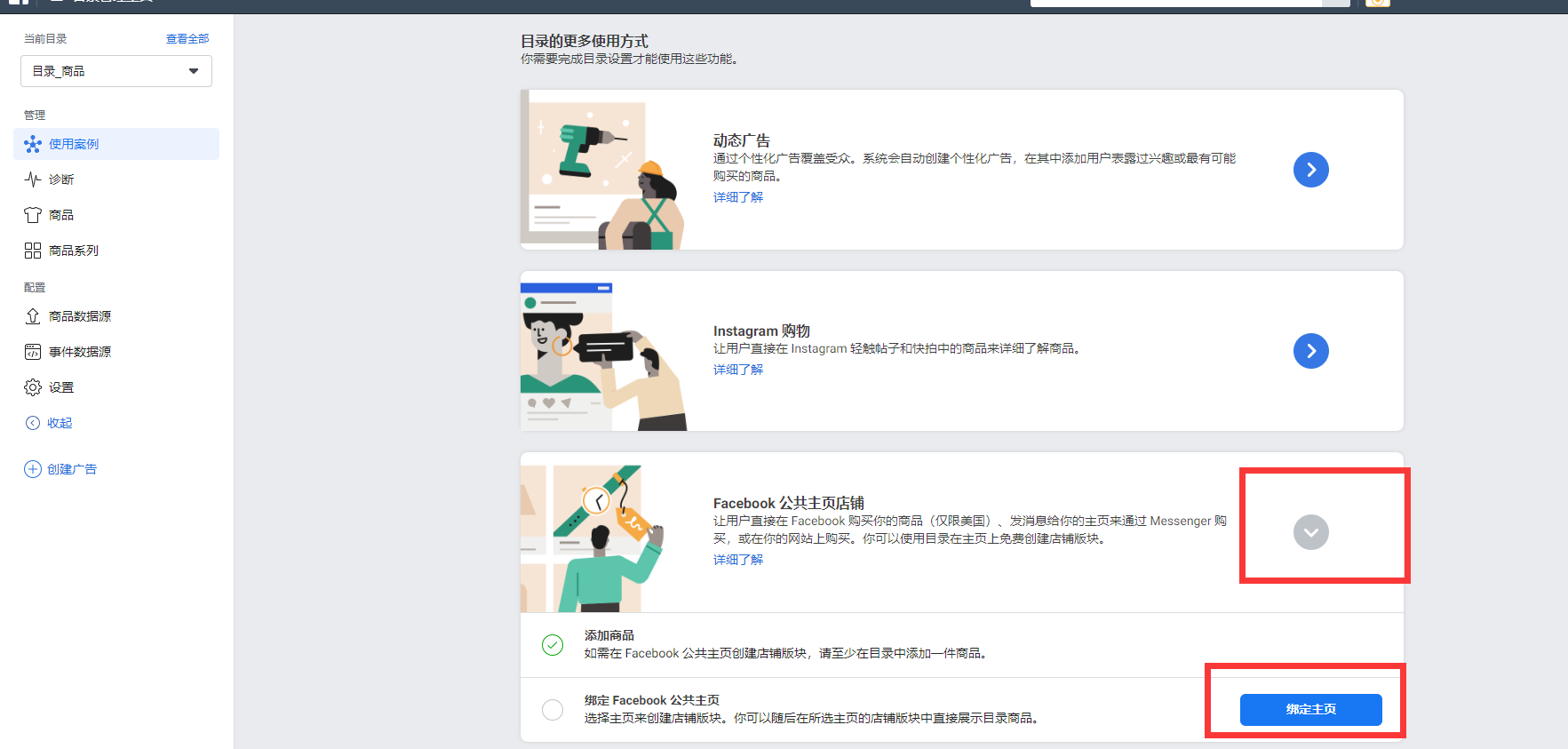Collapse the Facebook 公共主页店铺 section chevron
This screenshot has height=749, width=1568.
click(x=1311, y=532)
